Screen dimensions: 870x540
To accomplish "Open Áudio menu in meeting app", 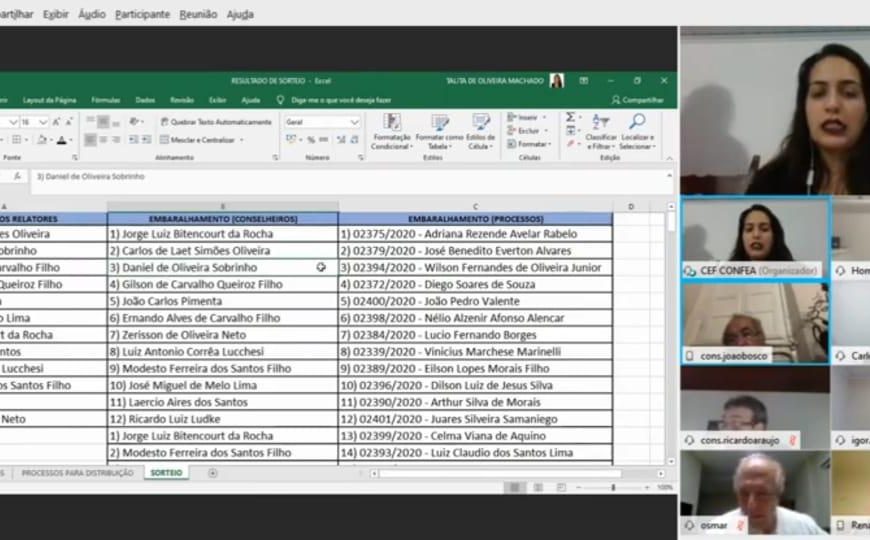I will [x=92, y=14].
